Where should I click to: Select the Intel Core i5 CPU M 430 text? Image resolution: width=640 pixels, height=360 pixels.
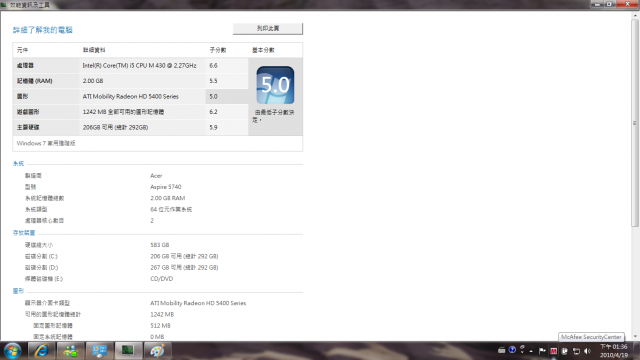[139, 65]
